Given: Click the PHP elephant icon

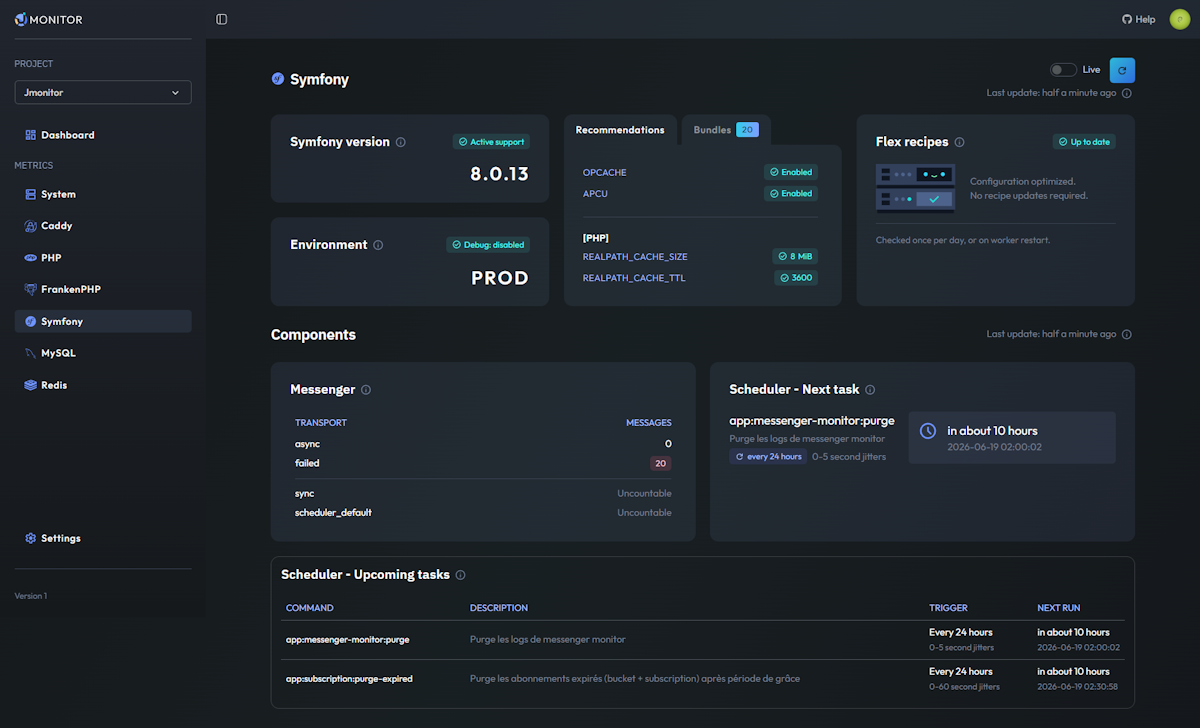Looking at the screenshot, I should [30, 258].
